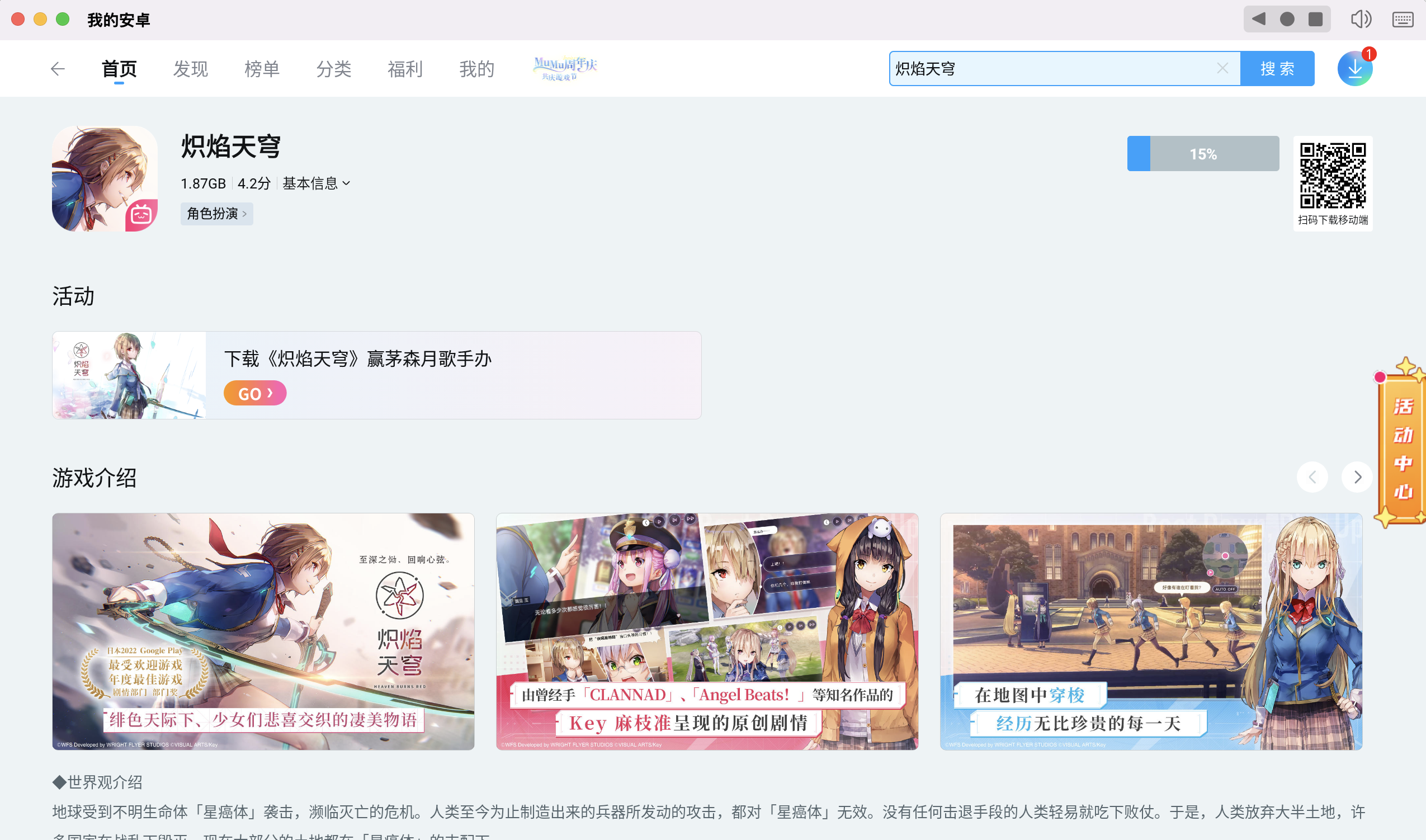The height and width of the screenshot is (840, 1426).
Task: Open the 榜单 rankings tab
Action: [x=262, y=69]
